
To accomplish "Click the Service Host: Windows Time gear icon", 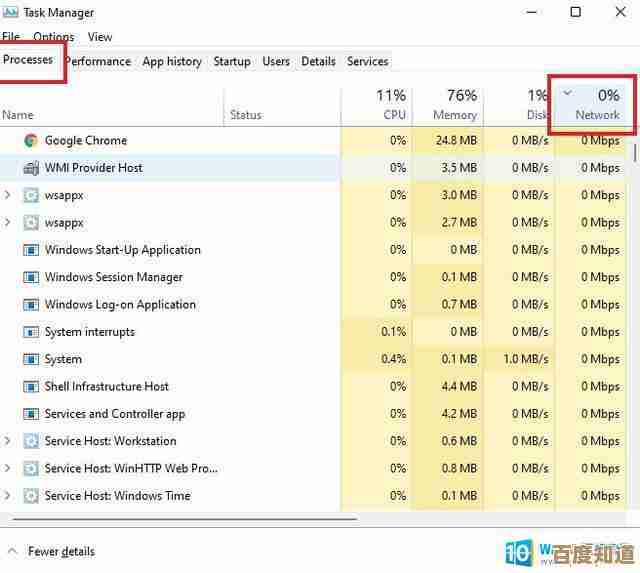I will pos(31,496).
